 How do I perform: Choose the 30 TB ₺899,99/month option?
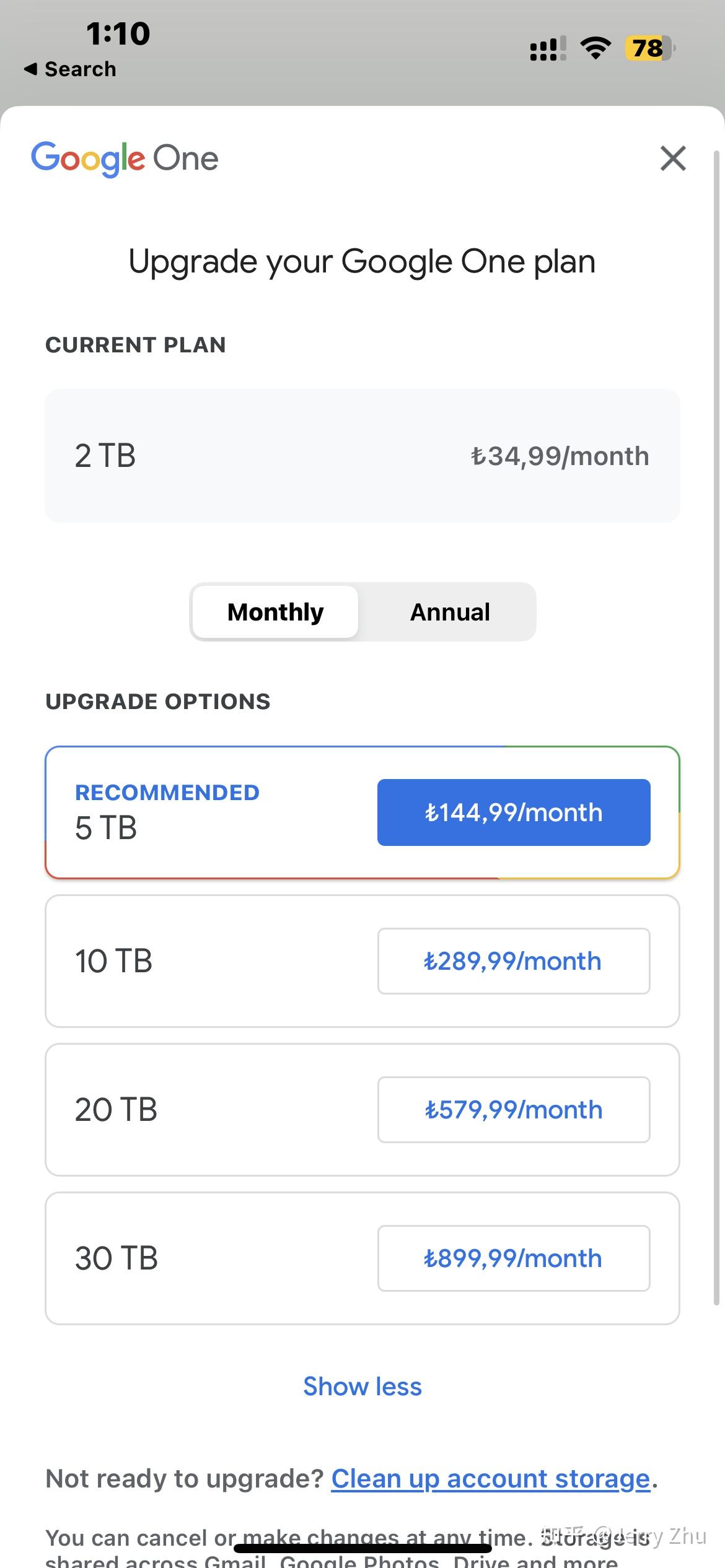tap(513, 1258)
